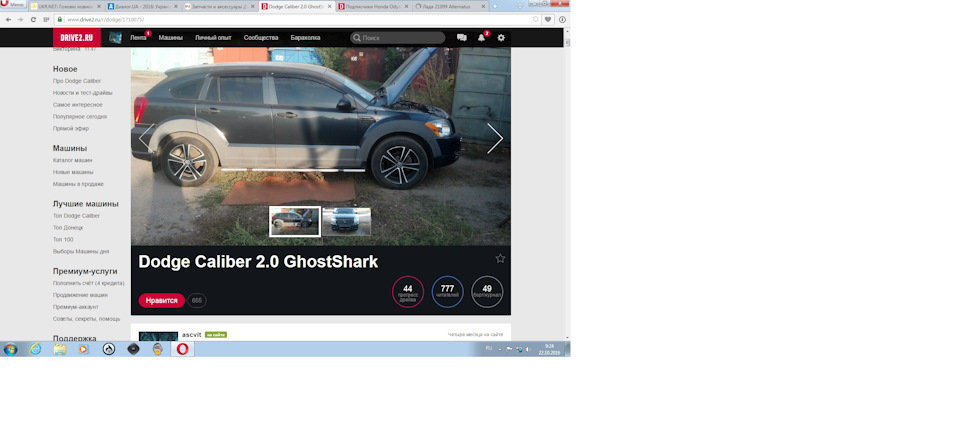
Task: Open Windows Media Player taskbar icon
Action: [x=84, y=349]
